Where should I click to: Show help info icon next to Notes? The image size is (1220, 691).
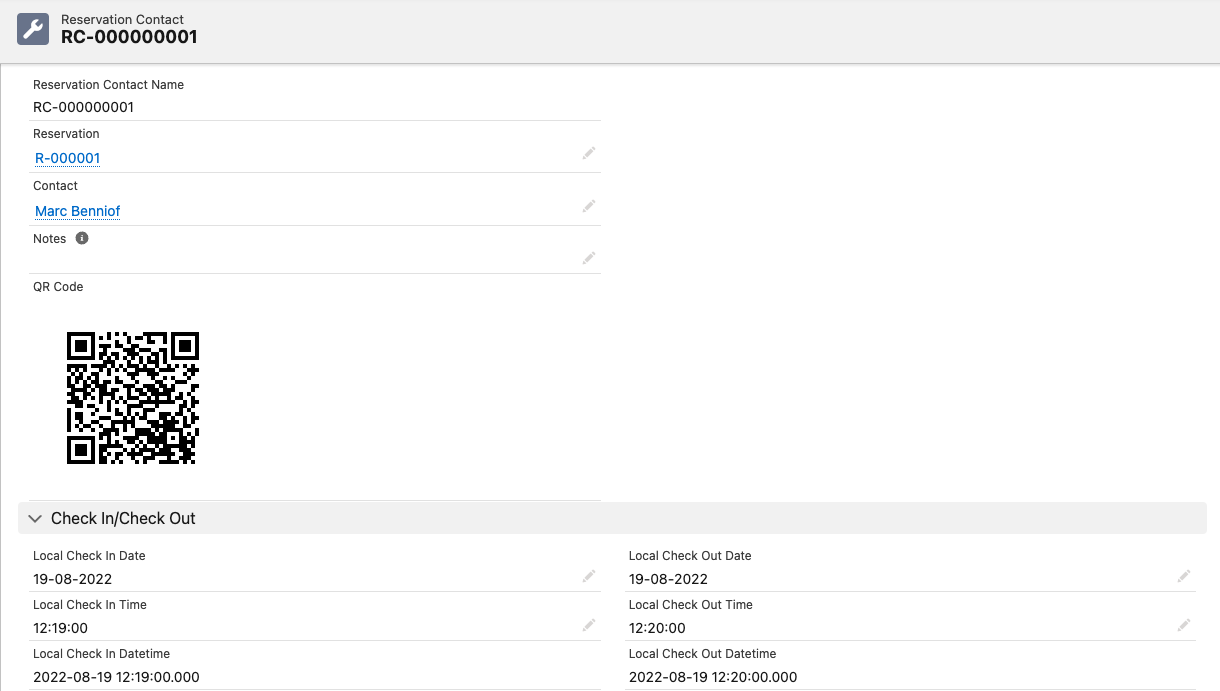point(82,238)
